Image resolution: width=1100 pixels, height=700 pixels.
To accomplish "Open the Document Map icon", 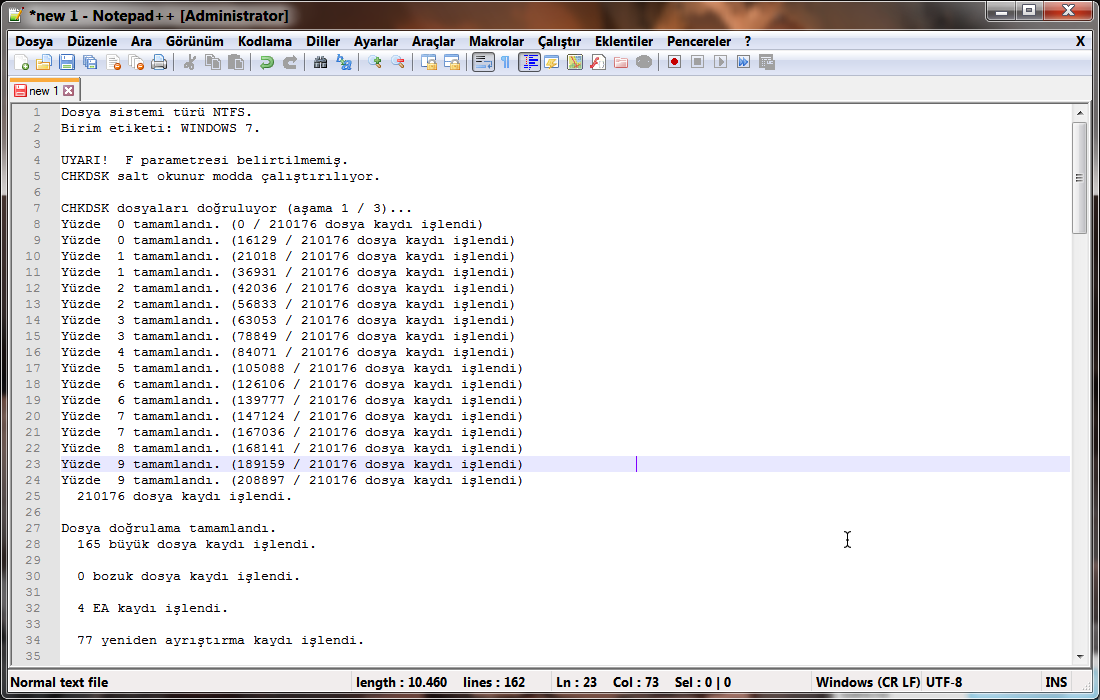I will pos(575,62).
